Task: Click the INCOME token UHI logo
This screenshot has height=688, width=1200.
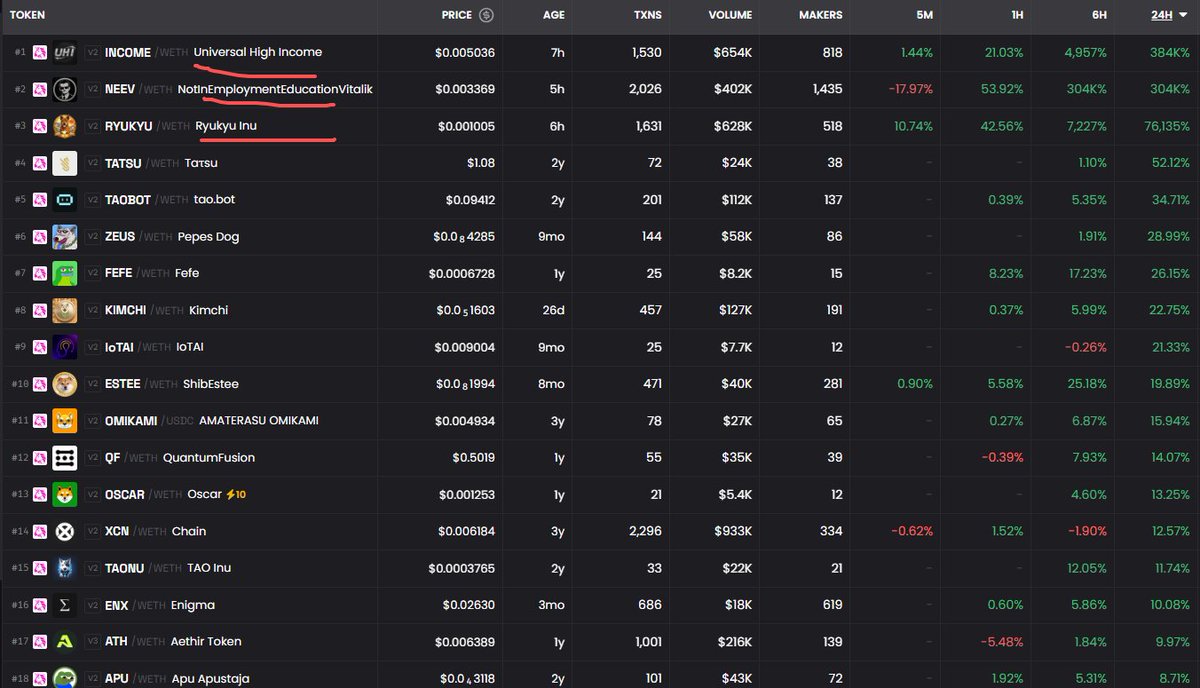Action: coord(65,52)
